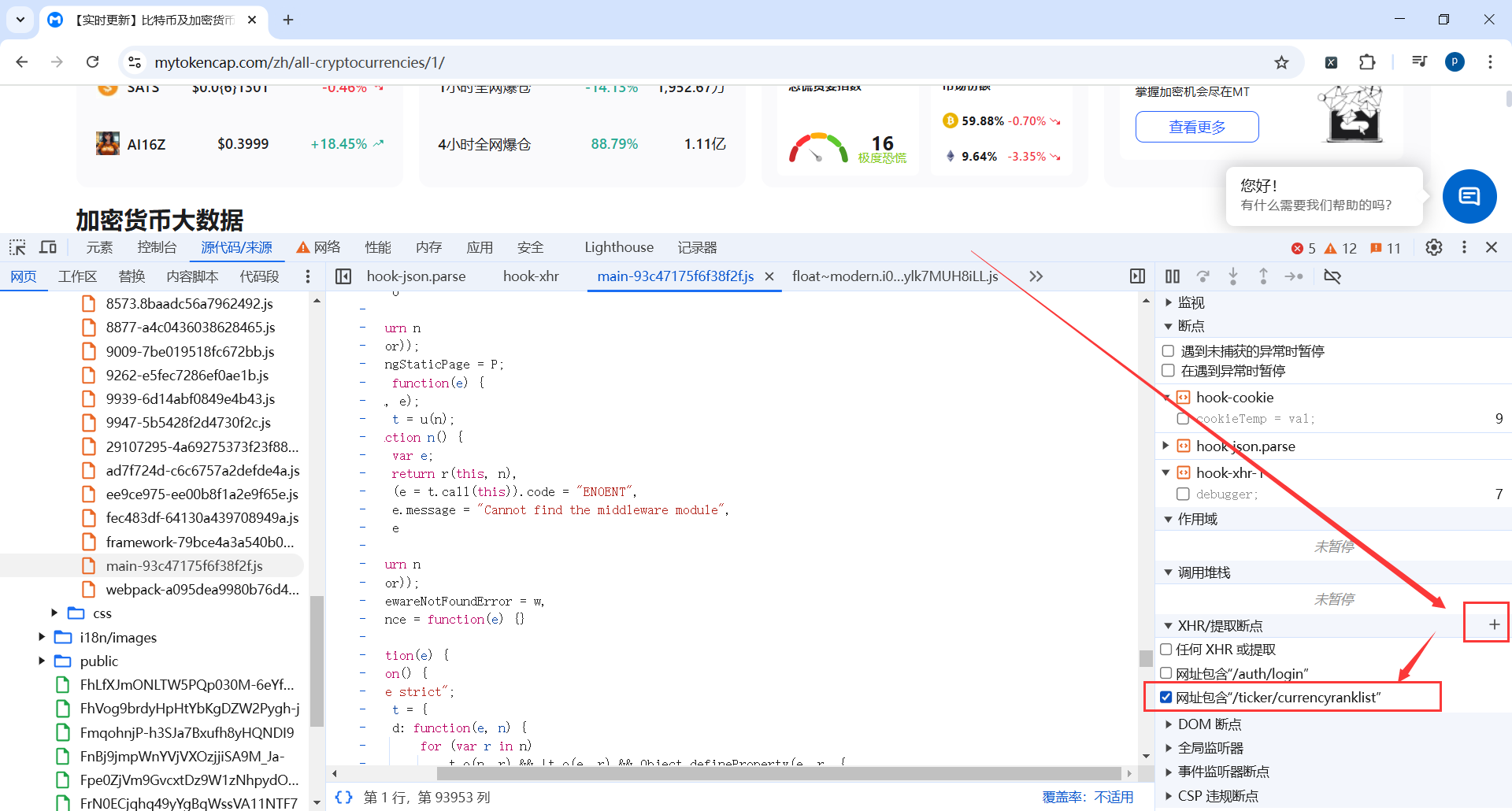
Task: Deactivate breakpoints icon
Action: [x=1332, y=276]
